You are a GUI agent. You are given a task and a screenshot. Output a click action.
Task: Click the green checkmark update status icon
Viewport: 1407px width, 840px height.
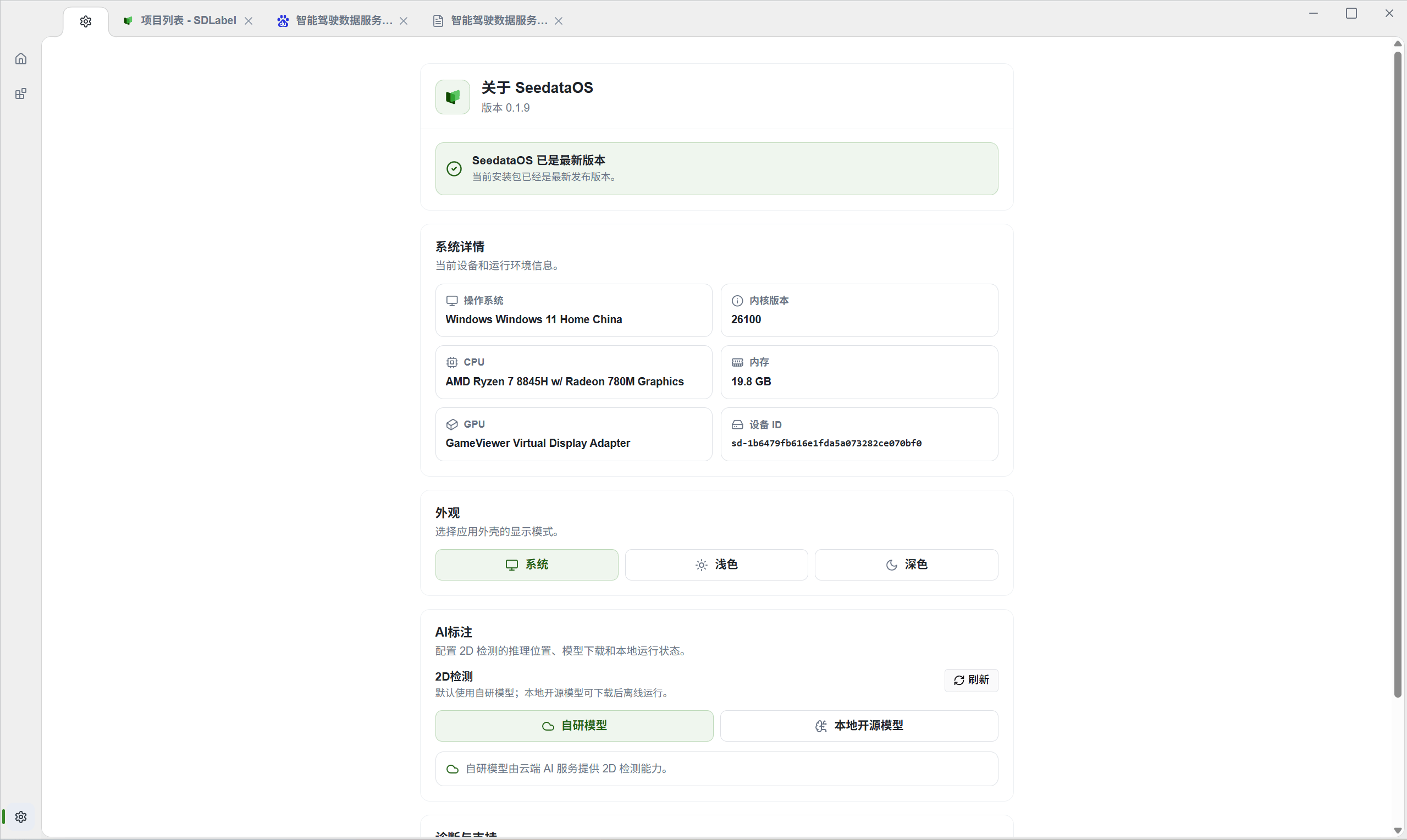click(454, 169)
